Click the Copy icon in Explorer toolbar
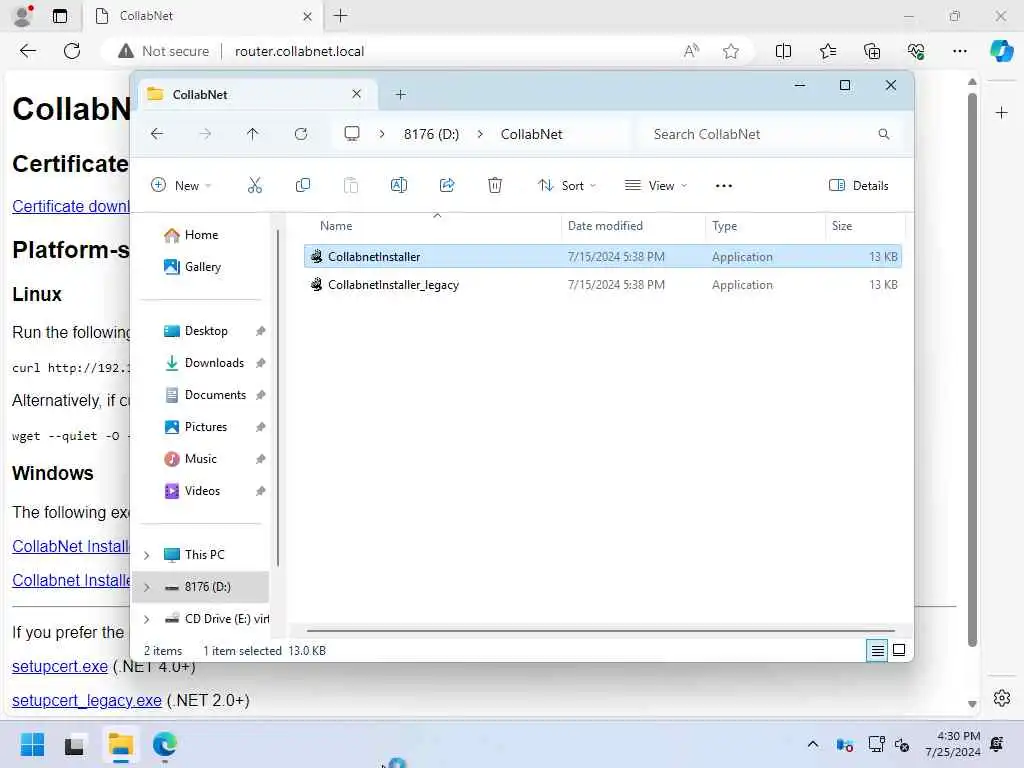Viewport: 1024px width, 768px height. (302, 185)
